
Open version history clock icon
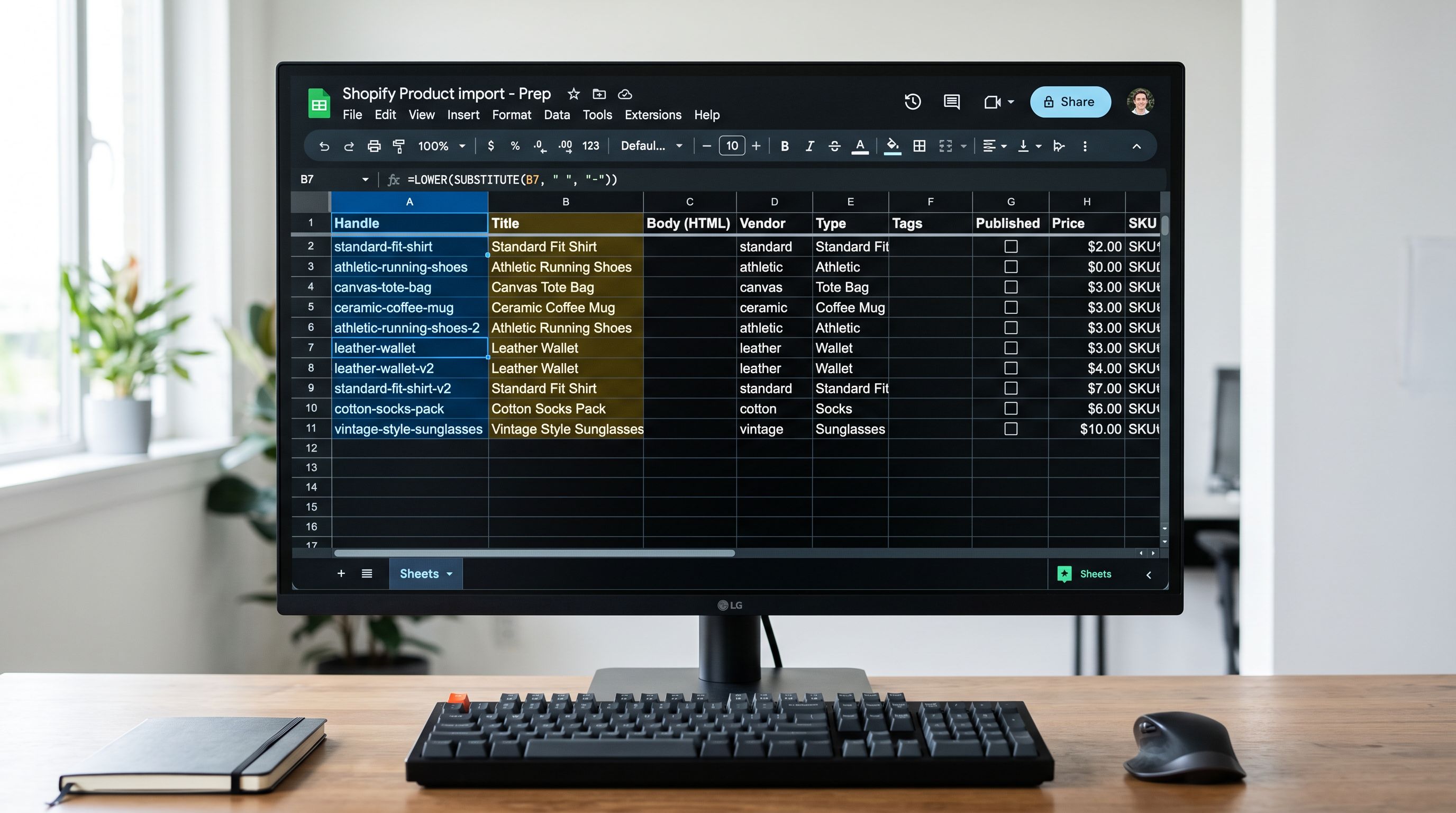tap(913, 102)
